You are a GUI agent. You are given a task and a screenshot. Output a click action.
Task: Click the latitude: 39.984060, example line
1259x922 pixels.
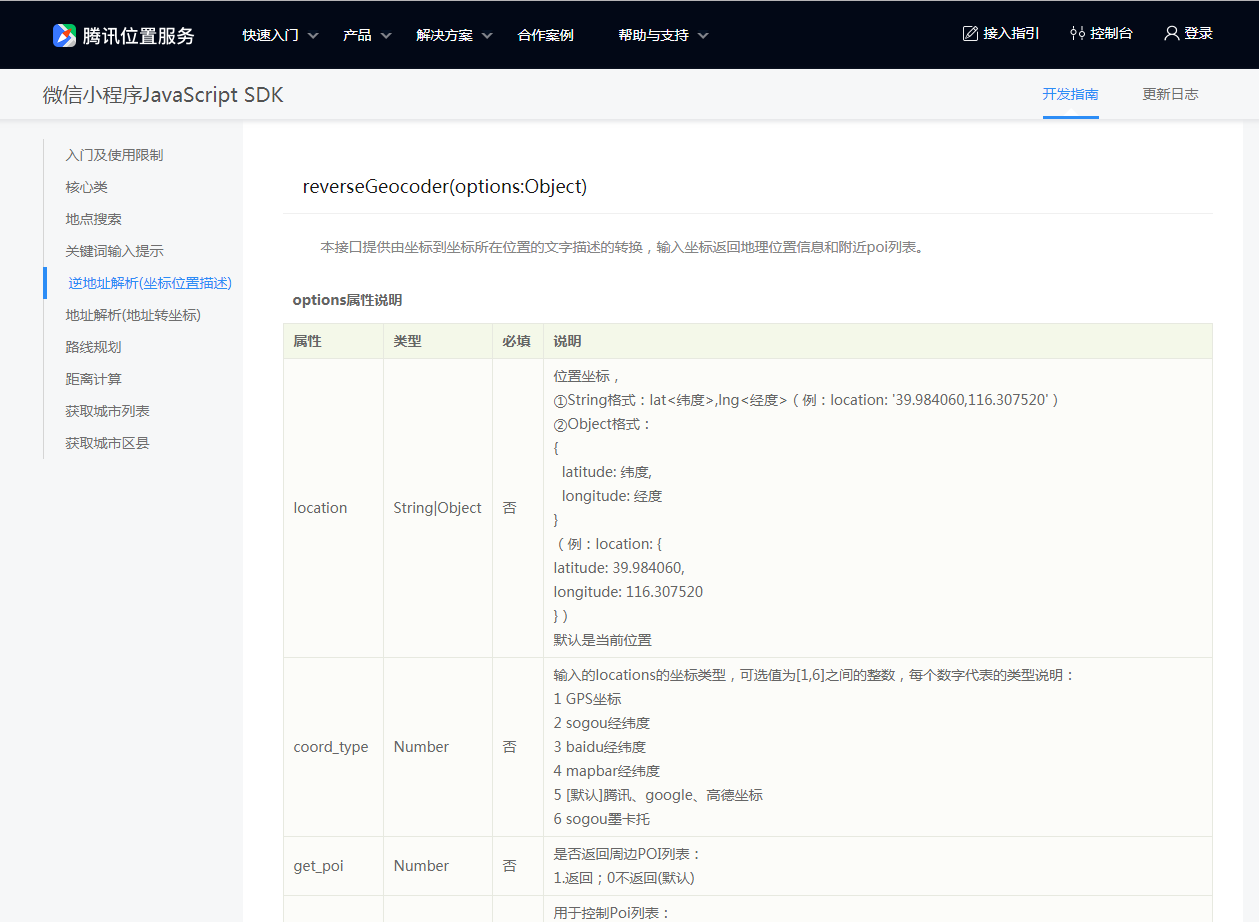619,568
